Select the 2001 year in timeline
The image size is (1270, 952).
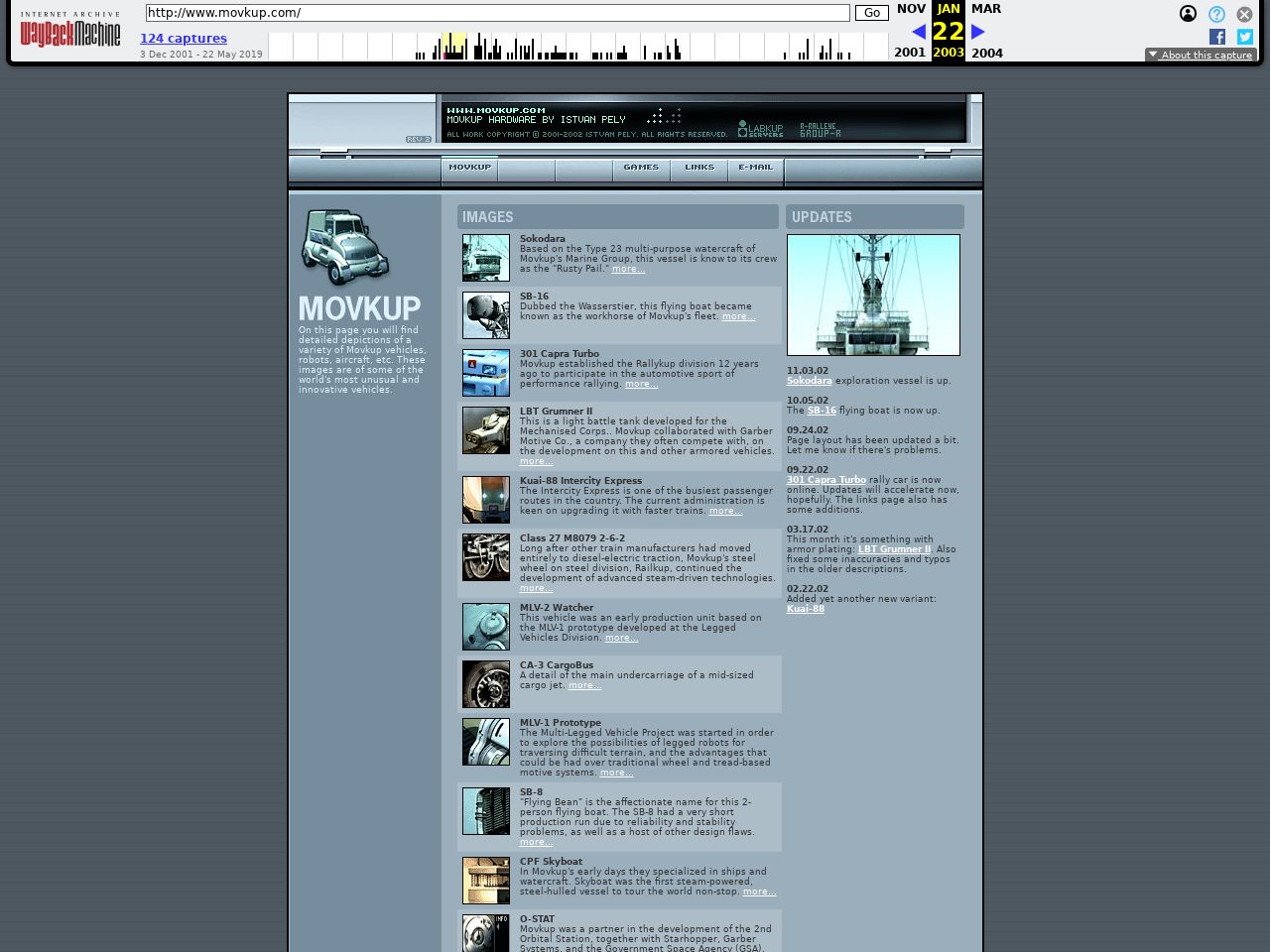909,53
